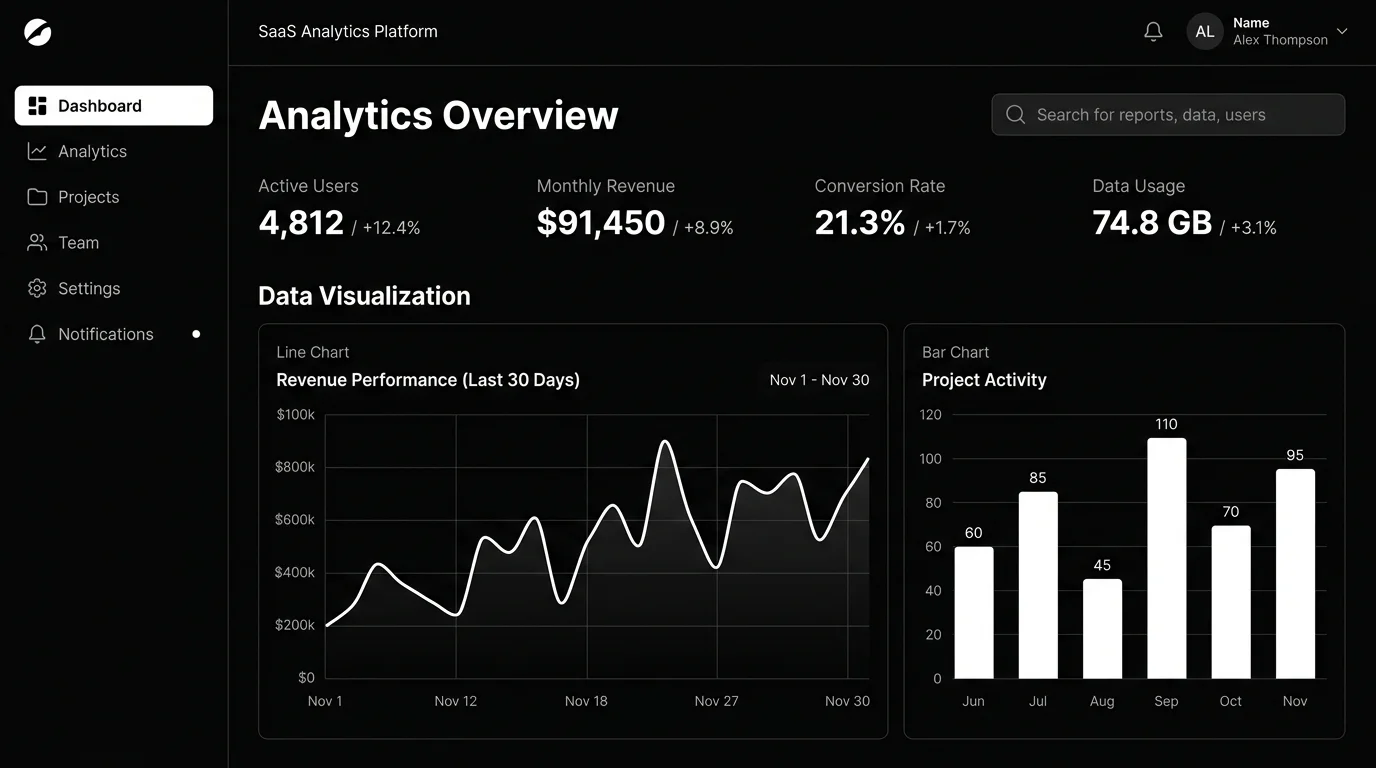Image resolution: width=1376 pixels, height=768 pixels.
Task: Click the Team people icon
Action: click(x=37, y=243)
